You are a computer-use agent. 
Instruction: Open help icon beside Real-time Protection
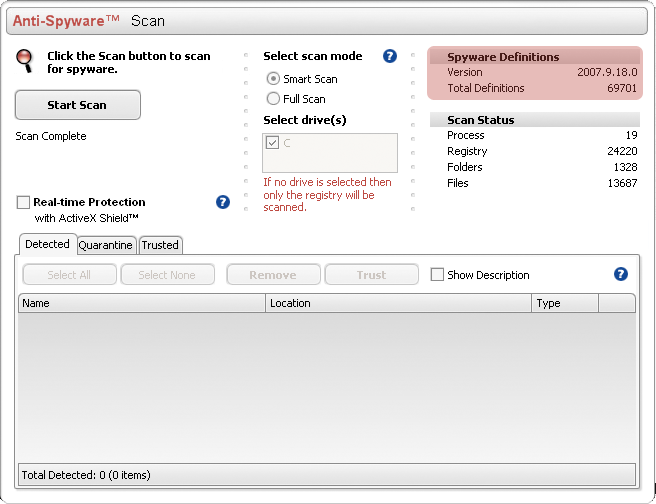click(223, 202)
